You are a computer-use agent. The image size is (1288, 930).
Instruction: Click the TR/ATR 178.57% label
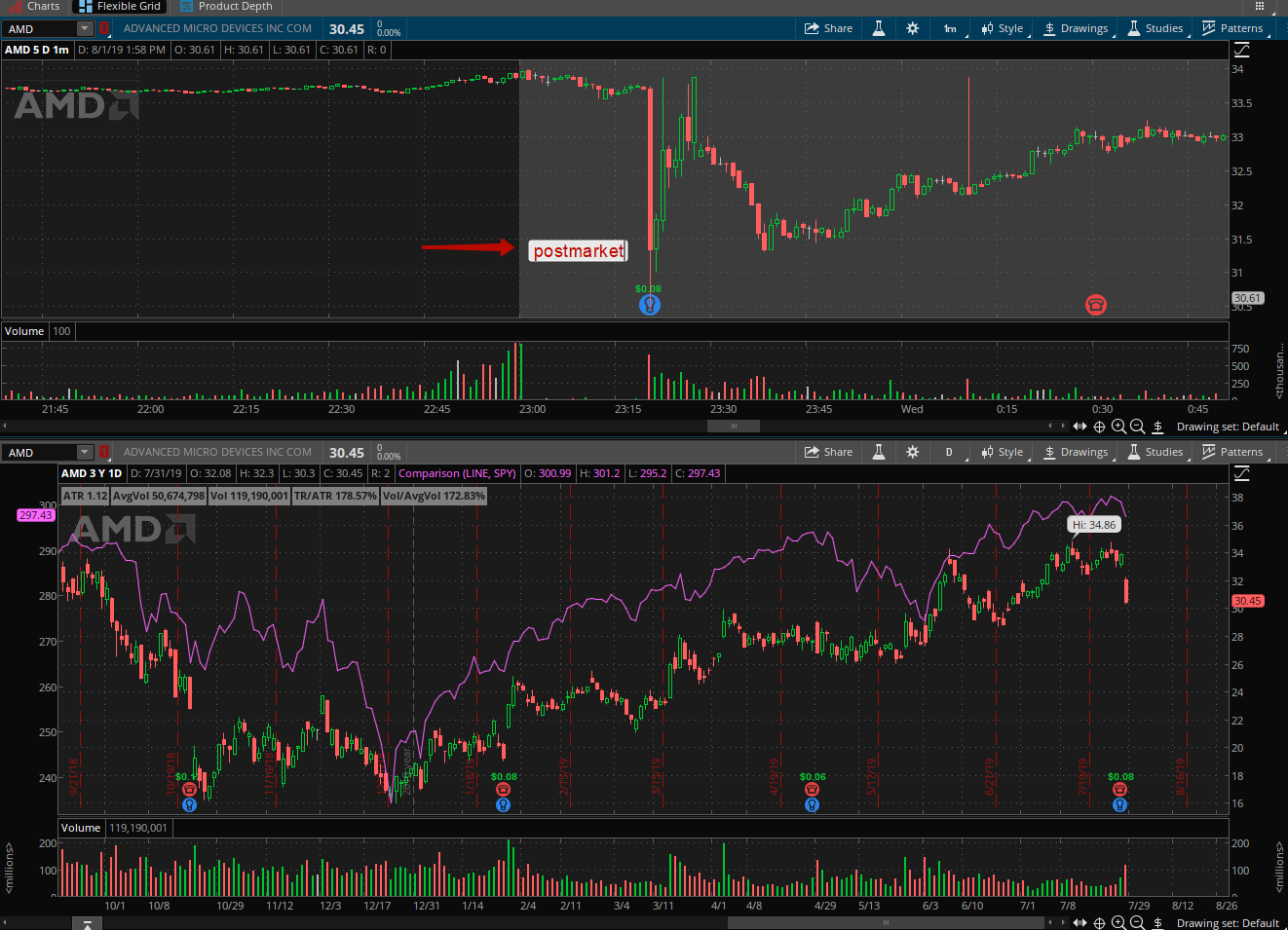pos(335,496)
